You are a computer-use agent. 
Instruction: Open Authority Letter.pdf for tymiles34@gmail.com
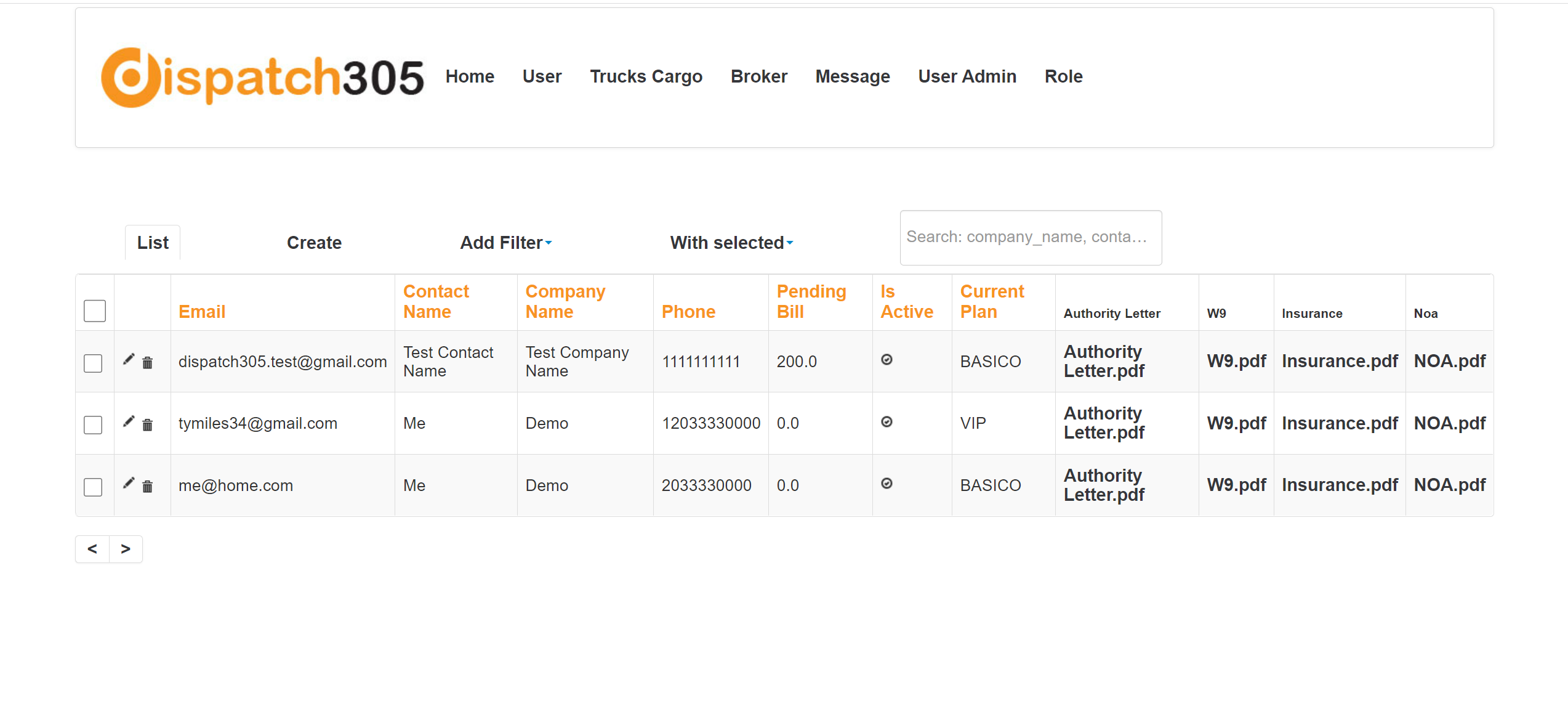click(1104, 423)
